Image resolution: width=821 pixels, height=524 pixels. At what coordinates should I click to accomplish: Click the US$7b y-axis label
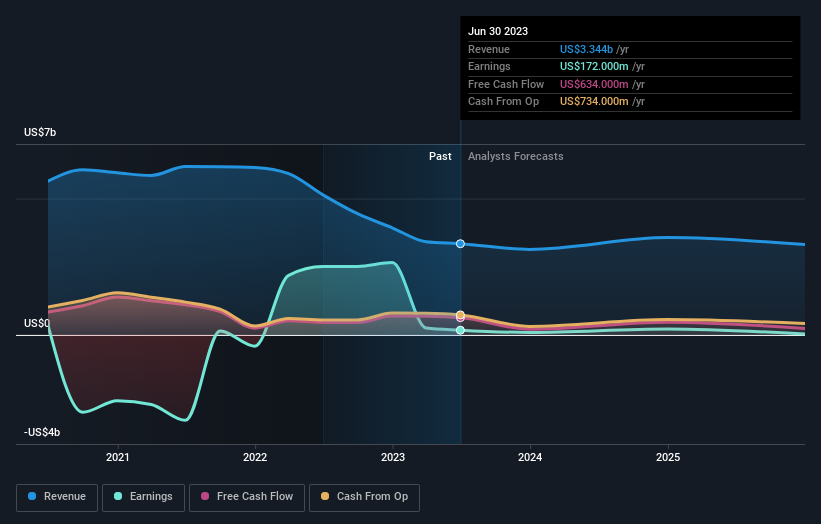coord(40,132)
